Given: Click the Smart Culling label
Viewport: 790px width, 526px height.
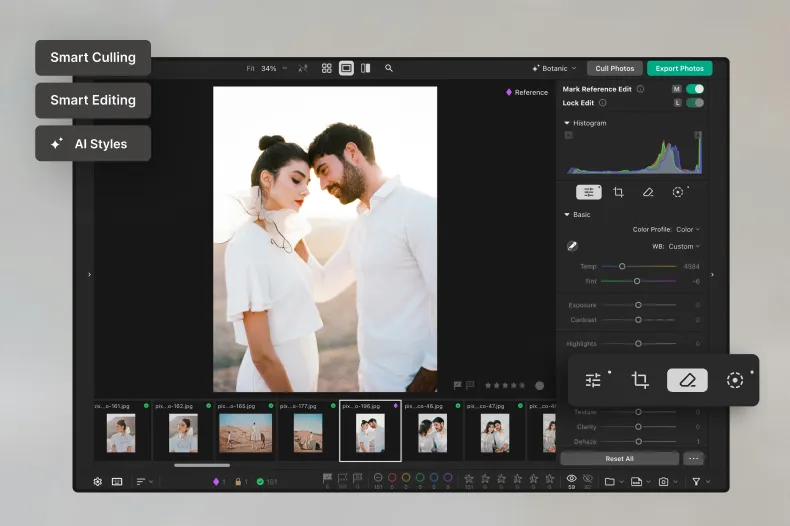Looking at the screenshot, I should 93,57.
